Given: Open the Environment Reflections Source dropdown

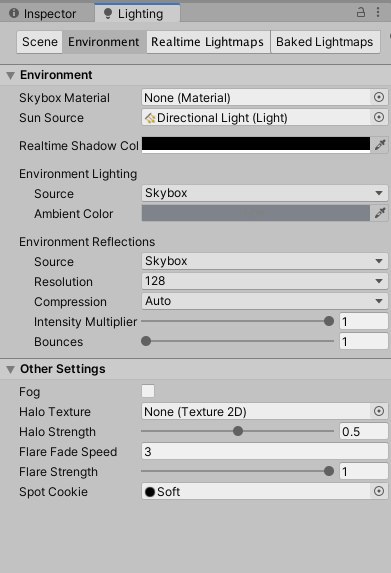Looking at the screenshot, I should pos(265,261).
